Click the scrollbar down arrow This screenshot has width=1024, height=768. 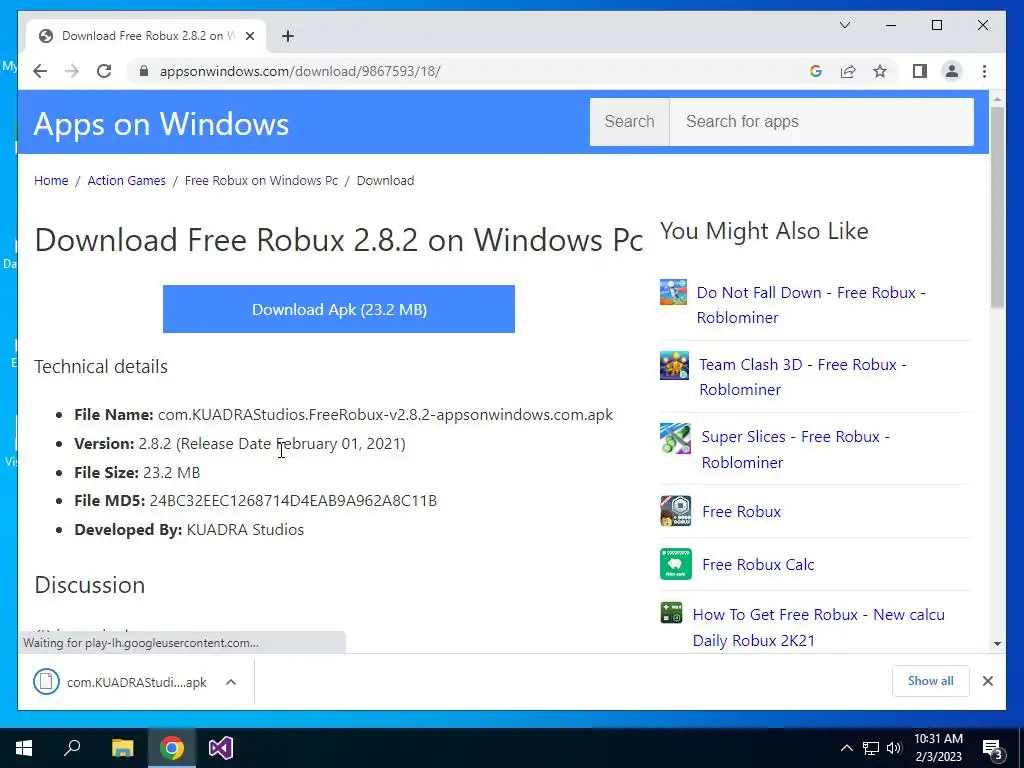[x=997, y=643]
